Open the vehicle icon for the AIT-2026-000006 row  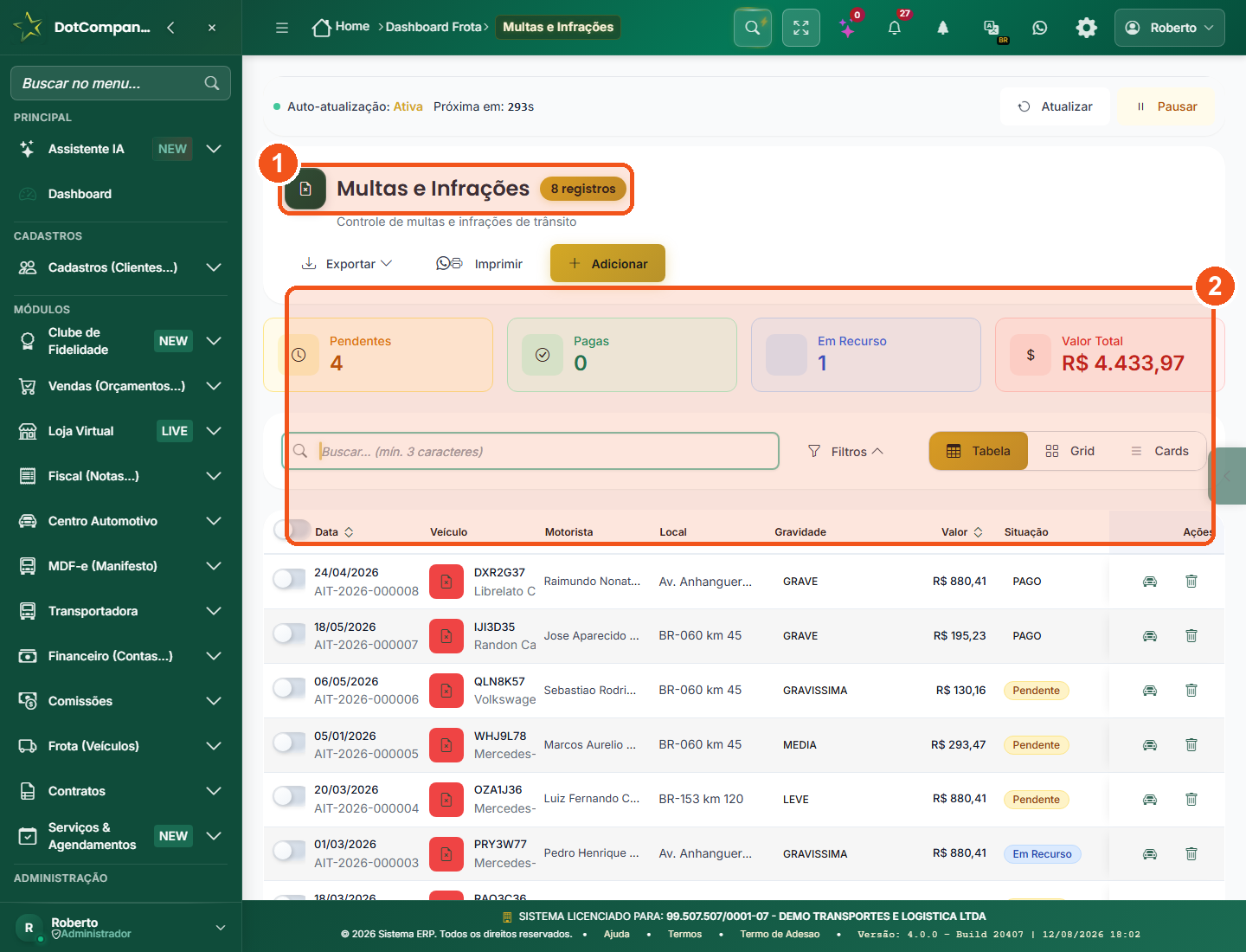tap(1150, 691)
